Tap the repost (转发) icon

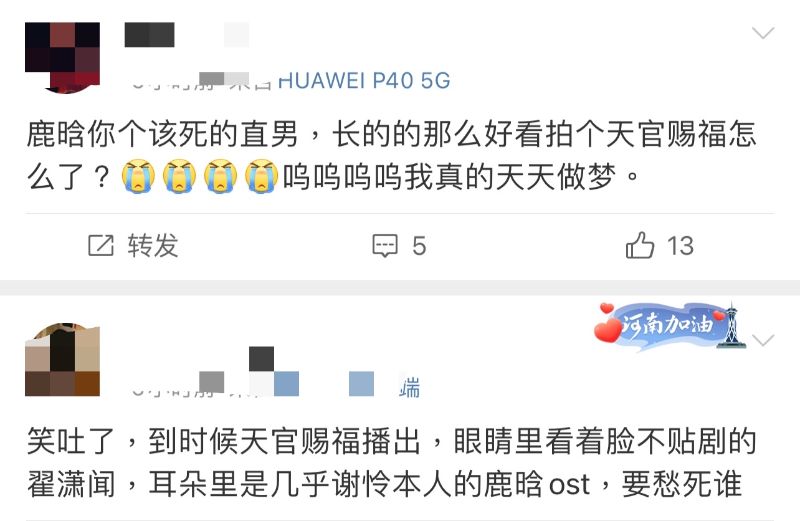(x=101, y=245)
